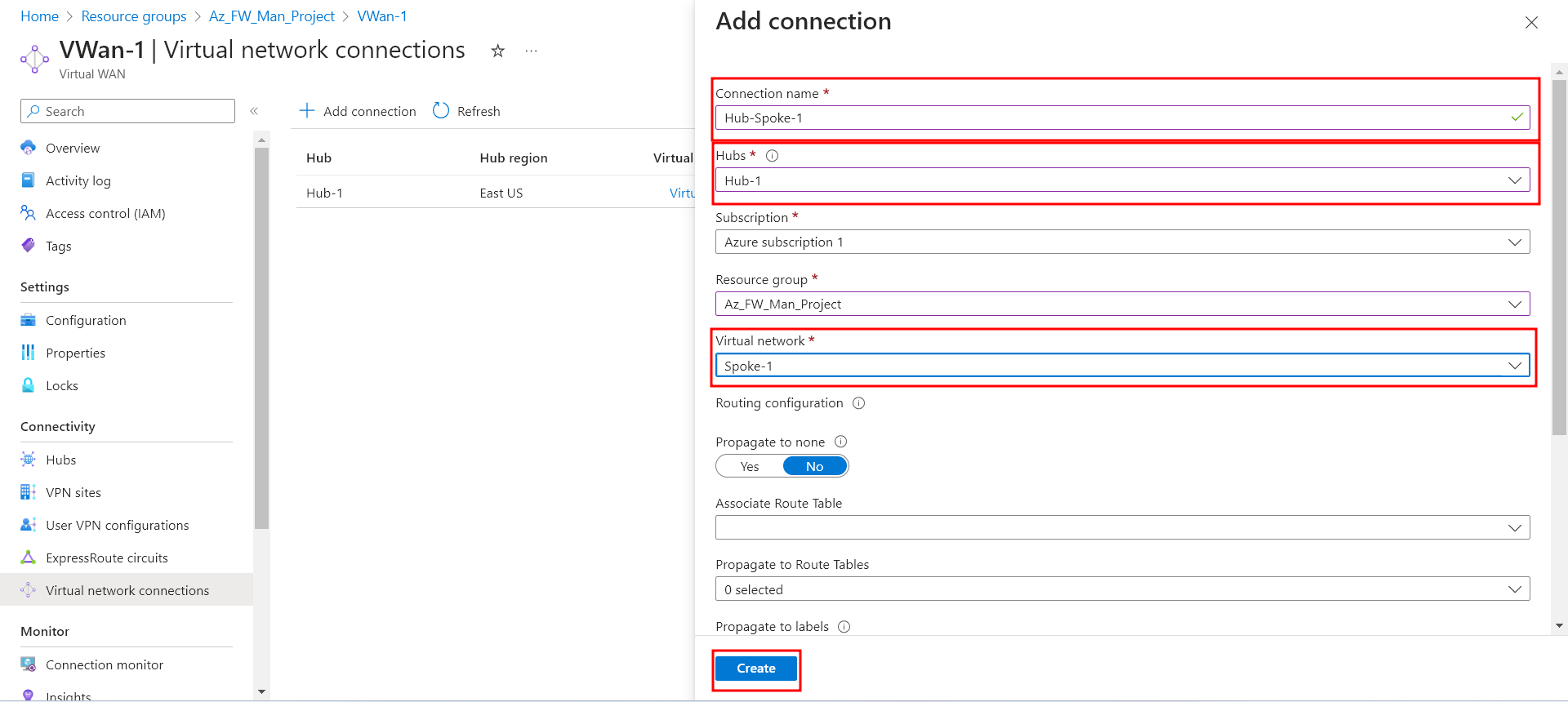Click the favorite star icon beside page title
1568x702 pixels.
click(x=497, y=51)
